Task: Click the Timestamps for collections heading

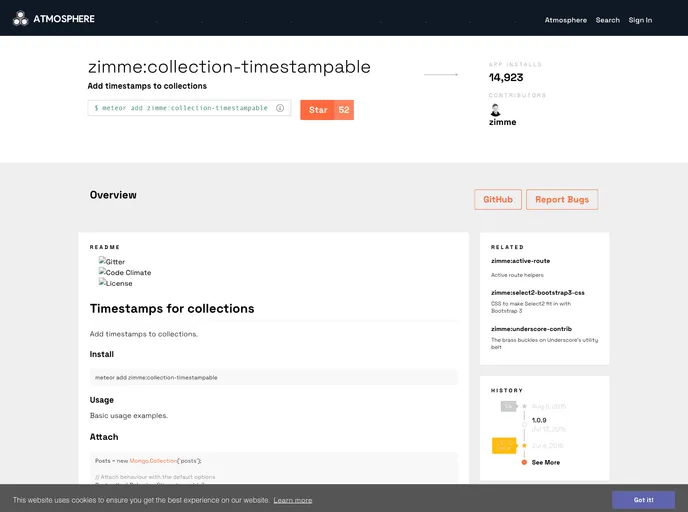Action: [x=172, y=308]
